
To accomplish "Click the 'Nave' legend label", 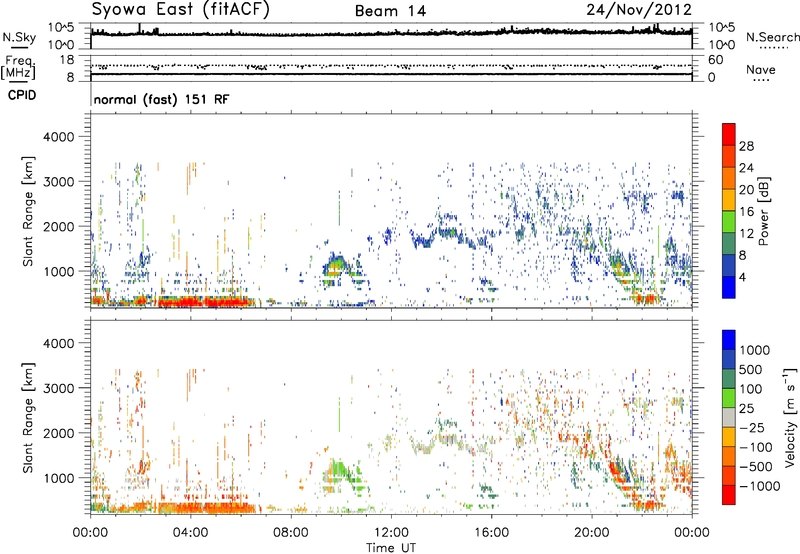I will click(761, 70).
